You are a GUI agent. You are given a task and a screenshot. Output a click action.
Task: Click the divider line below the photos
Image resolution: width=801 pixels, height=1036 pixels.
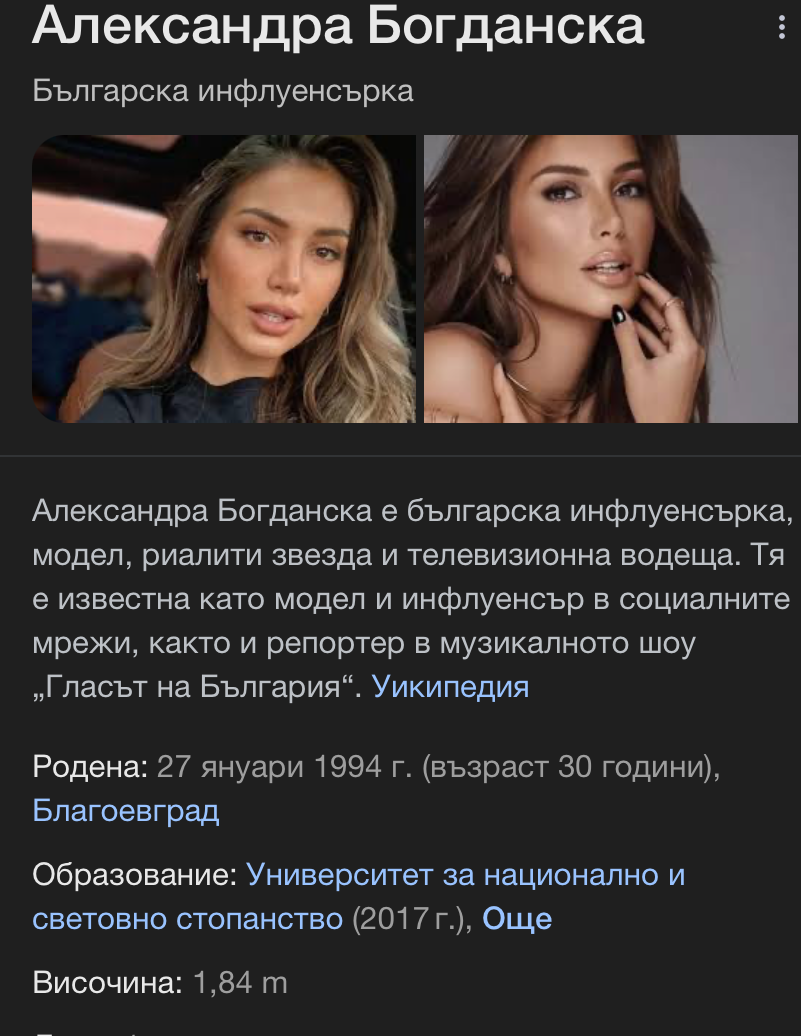(400, 456)
